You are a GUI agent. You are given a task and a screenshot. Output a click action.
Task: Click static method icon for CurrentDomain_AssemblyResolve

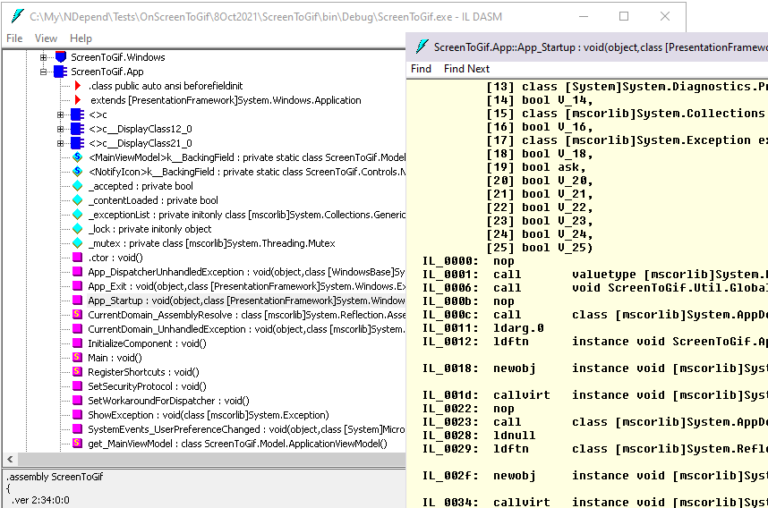77,314
